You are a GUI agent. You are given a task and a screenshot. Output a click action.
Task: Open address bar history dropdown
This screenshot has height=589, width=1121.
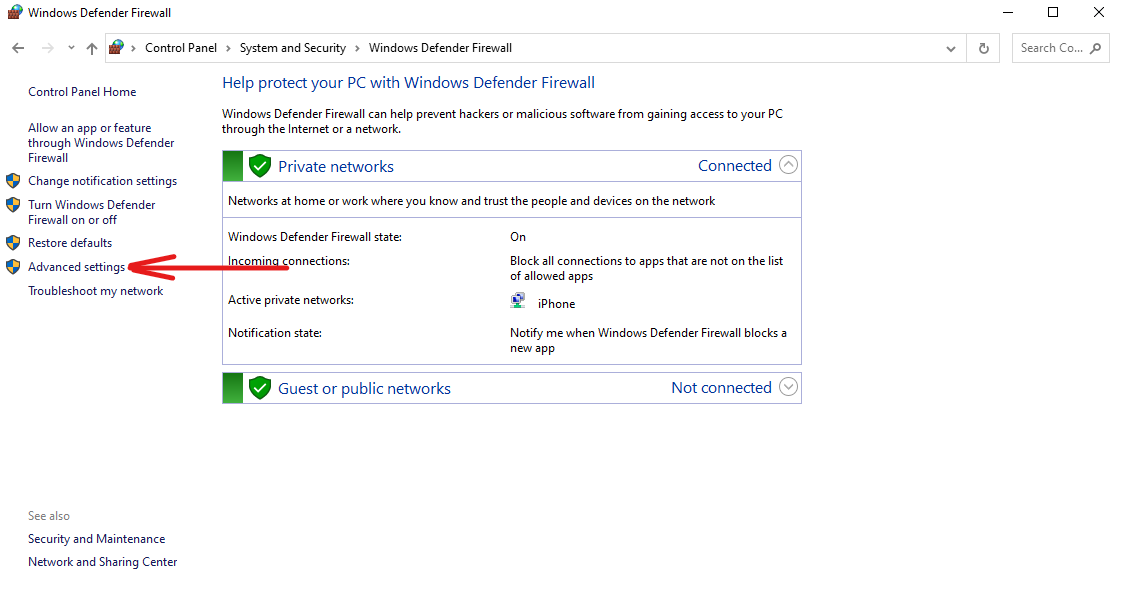tap(951, 49)
